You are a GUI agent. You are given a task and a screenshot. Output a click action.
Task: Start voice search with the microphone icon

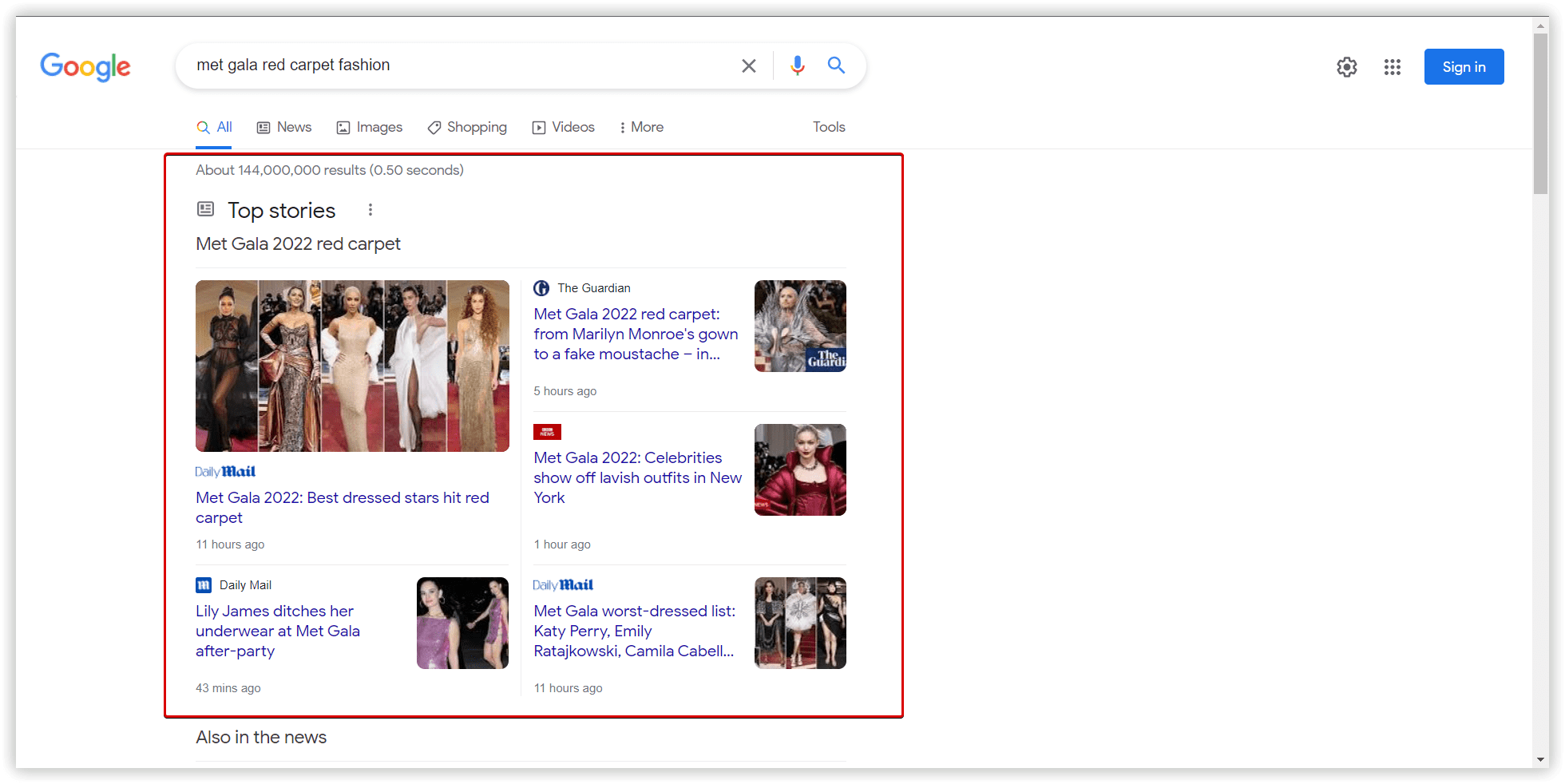click(x=797, y=65)
